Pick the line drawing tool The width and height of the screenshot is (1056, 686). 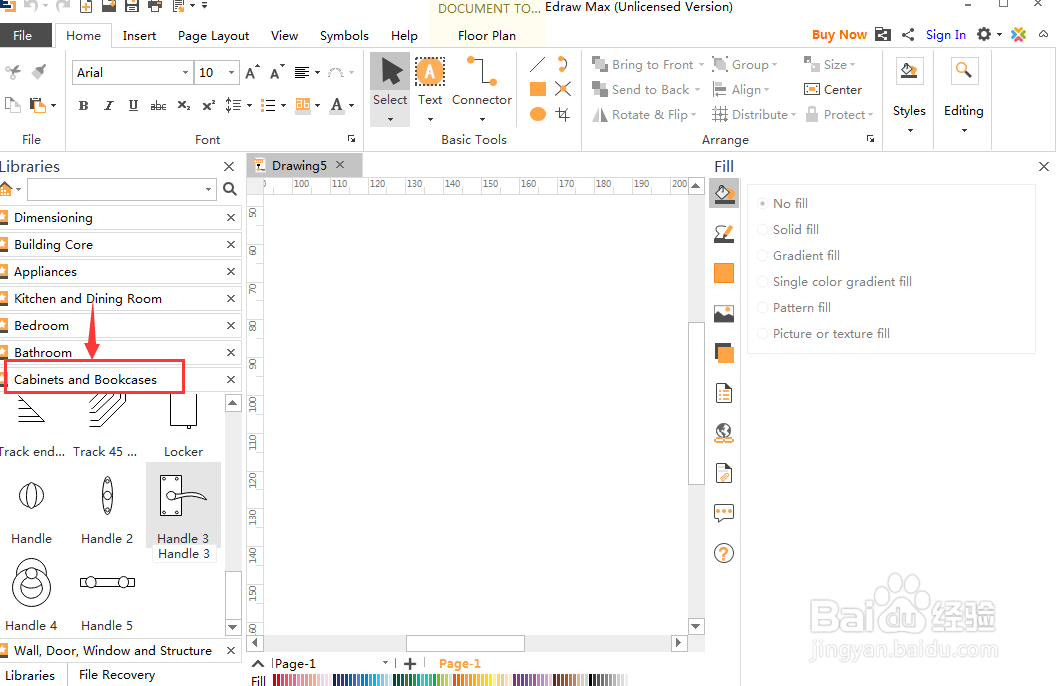[x=537, y=65]
